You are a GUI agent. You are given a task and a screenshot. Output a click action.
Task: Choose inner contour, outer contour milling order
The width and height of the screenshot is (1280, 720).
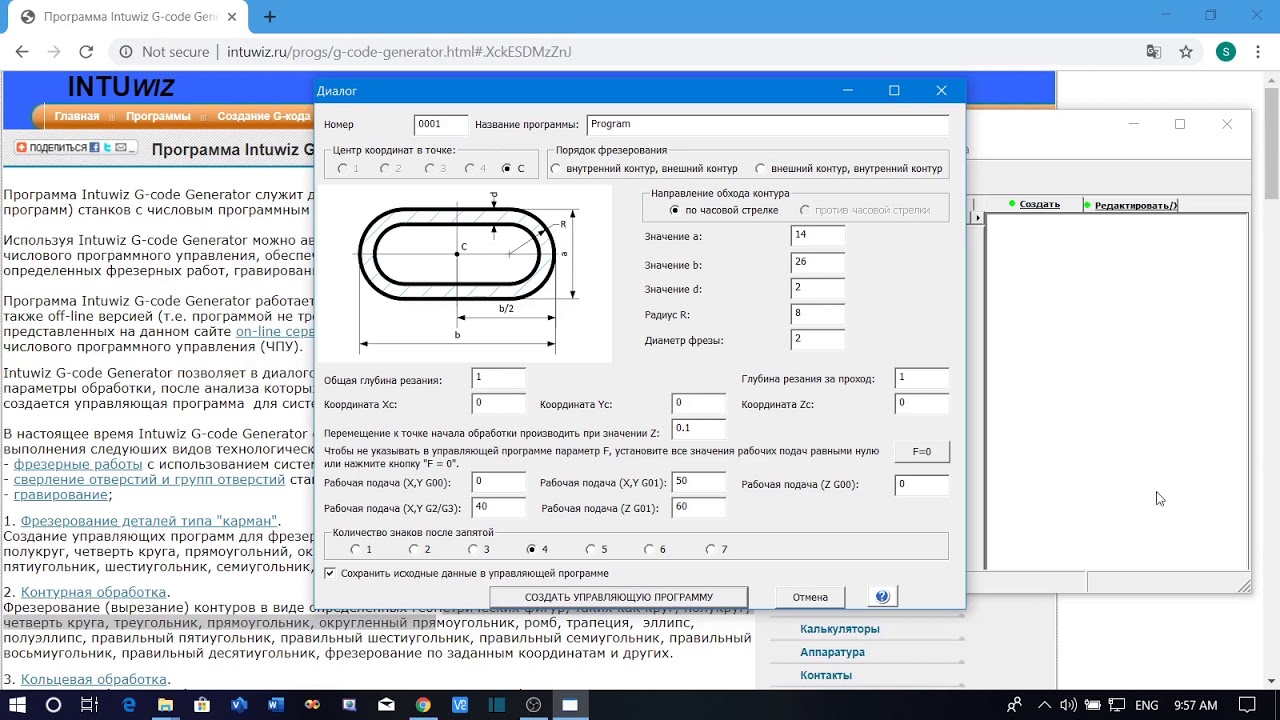[x=556, y=169]
